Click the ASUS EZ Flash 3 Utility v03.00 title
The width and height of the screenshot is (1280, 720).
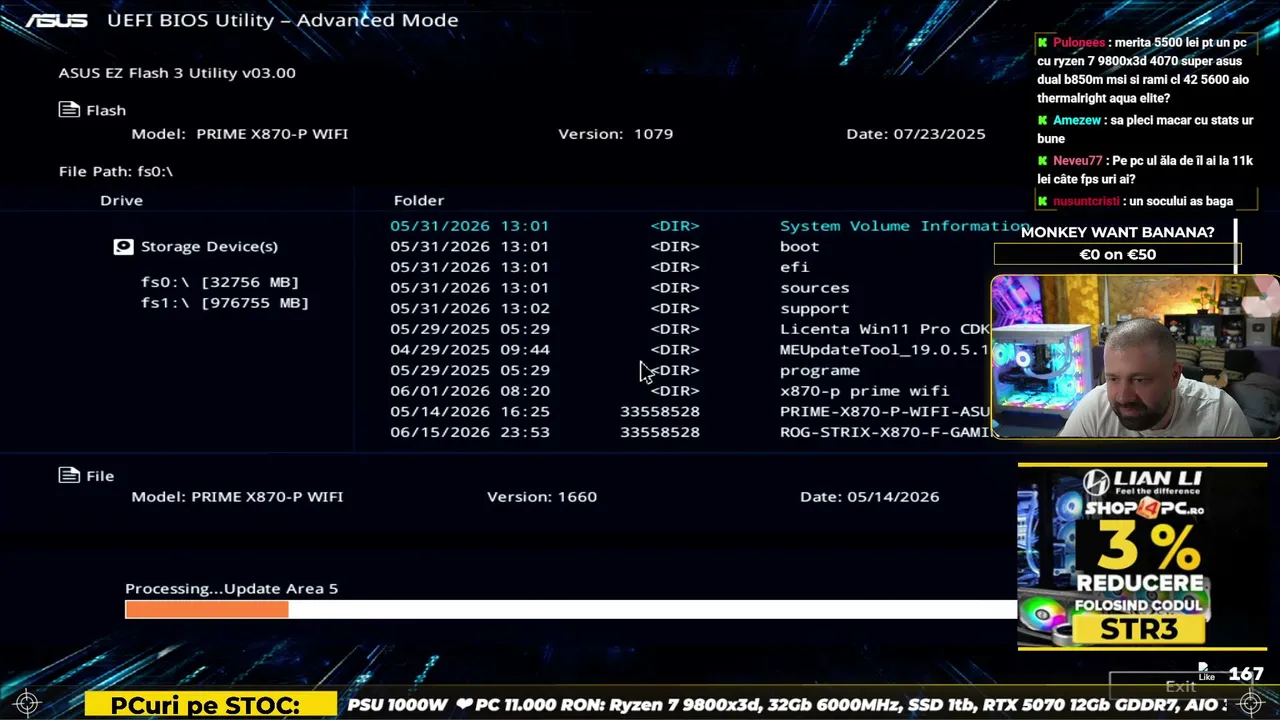pyautogui.click(x=177, y=73)
